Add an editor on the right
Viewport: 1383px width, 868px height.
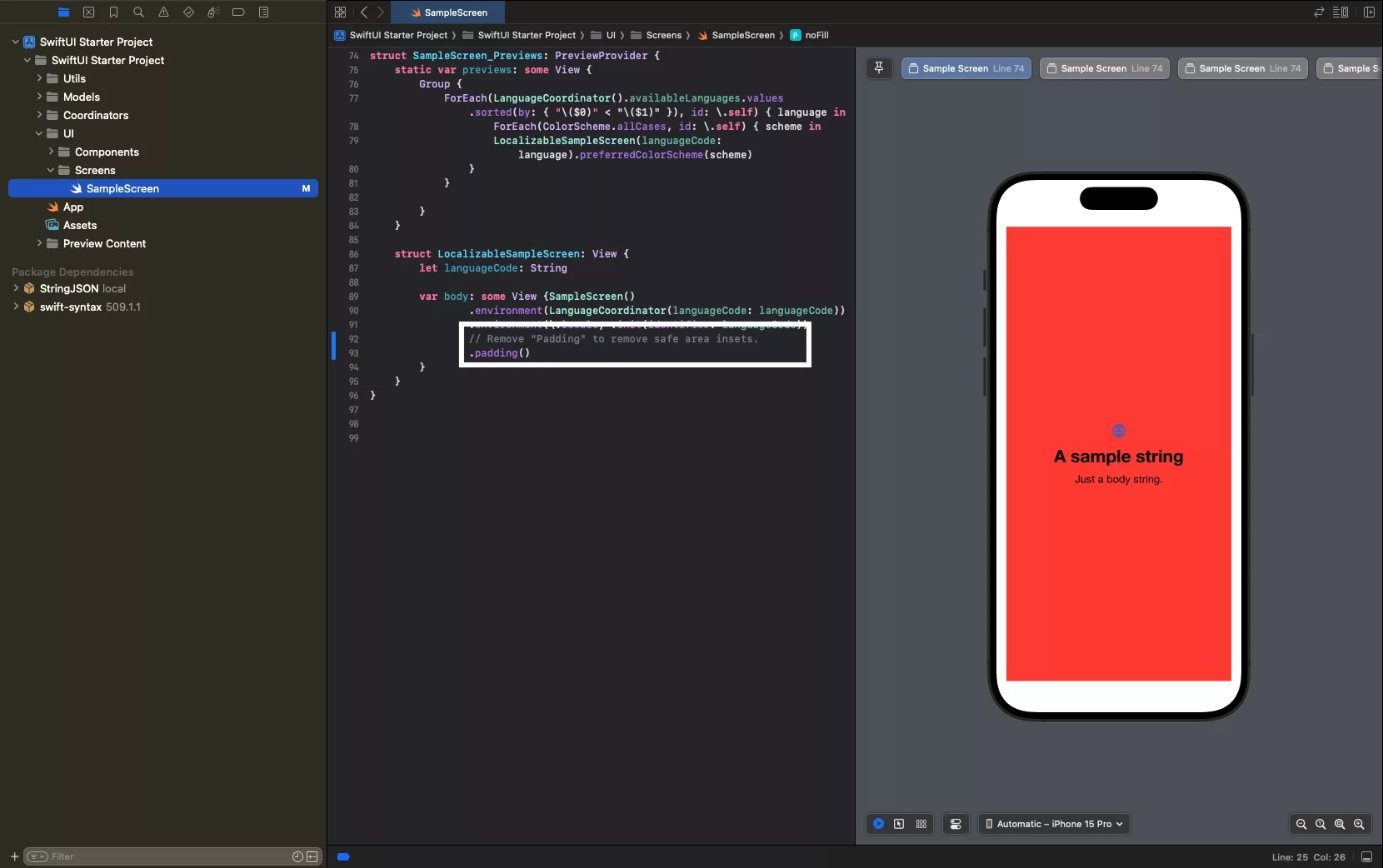tap(1369, 12)
